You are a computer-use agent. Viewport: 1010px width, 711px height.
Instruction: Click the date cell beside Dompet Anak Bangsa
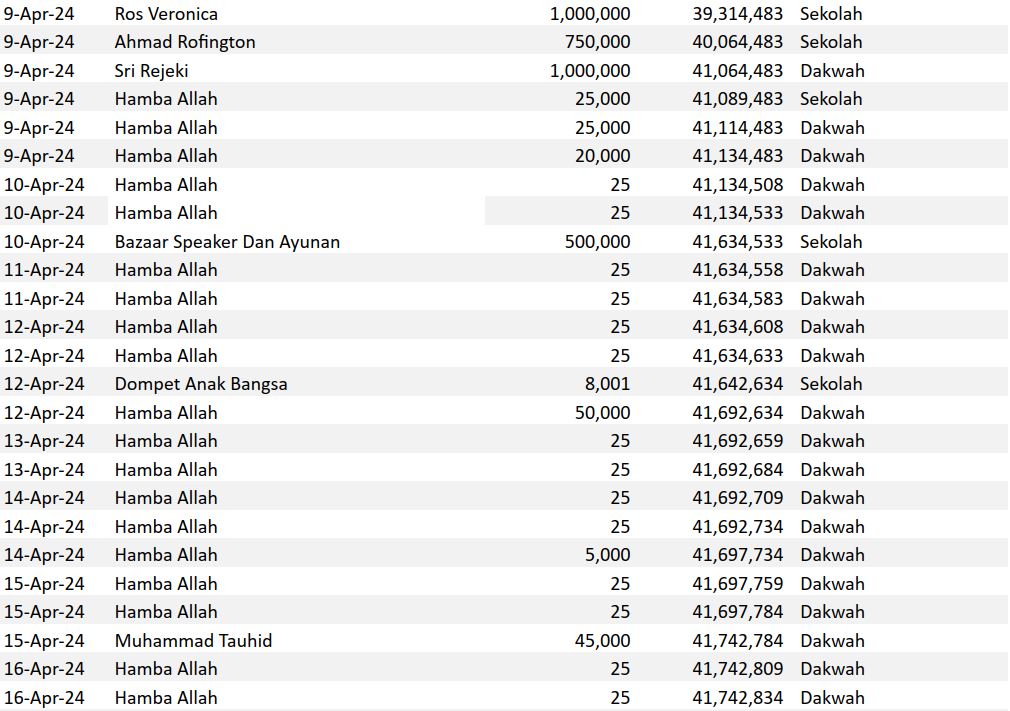[x=44, y=384]
